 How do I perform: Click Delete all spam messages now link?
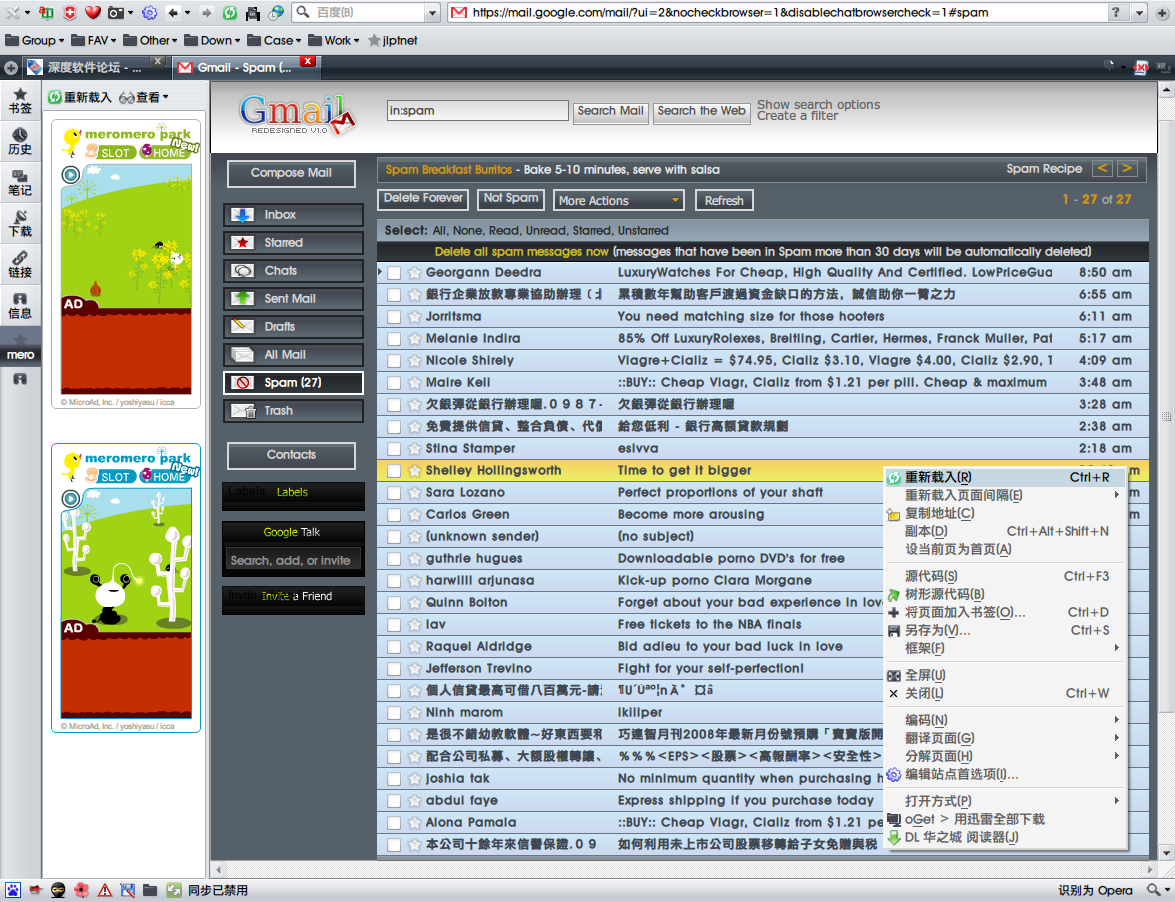[x=522, y=252]
